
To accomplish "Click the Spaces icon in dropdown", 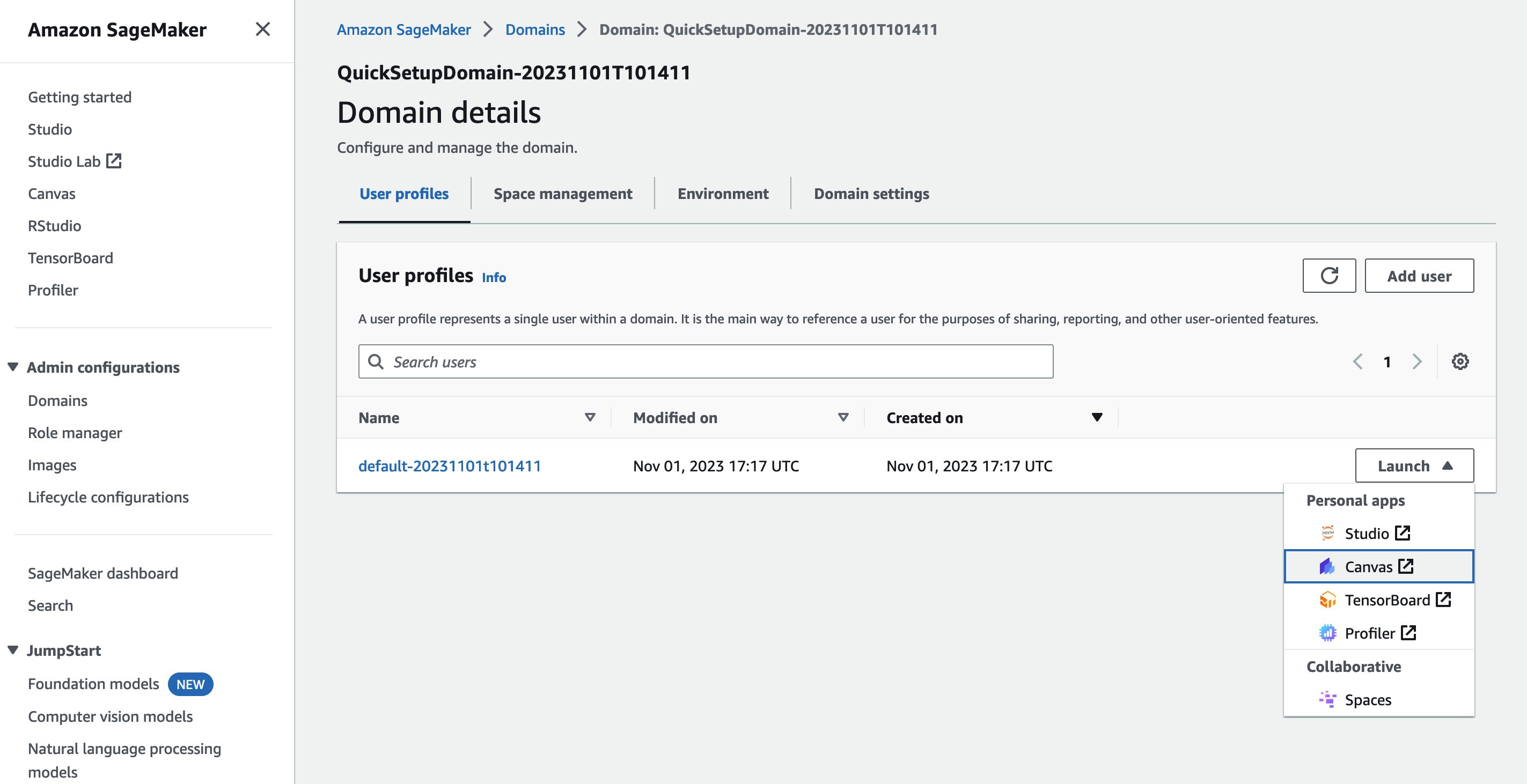I will 1328,699.
